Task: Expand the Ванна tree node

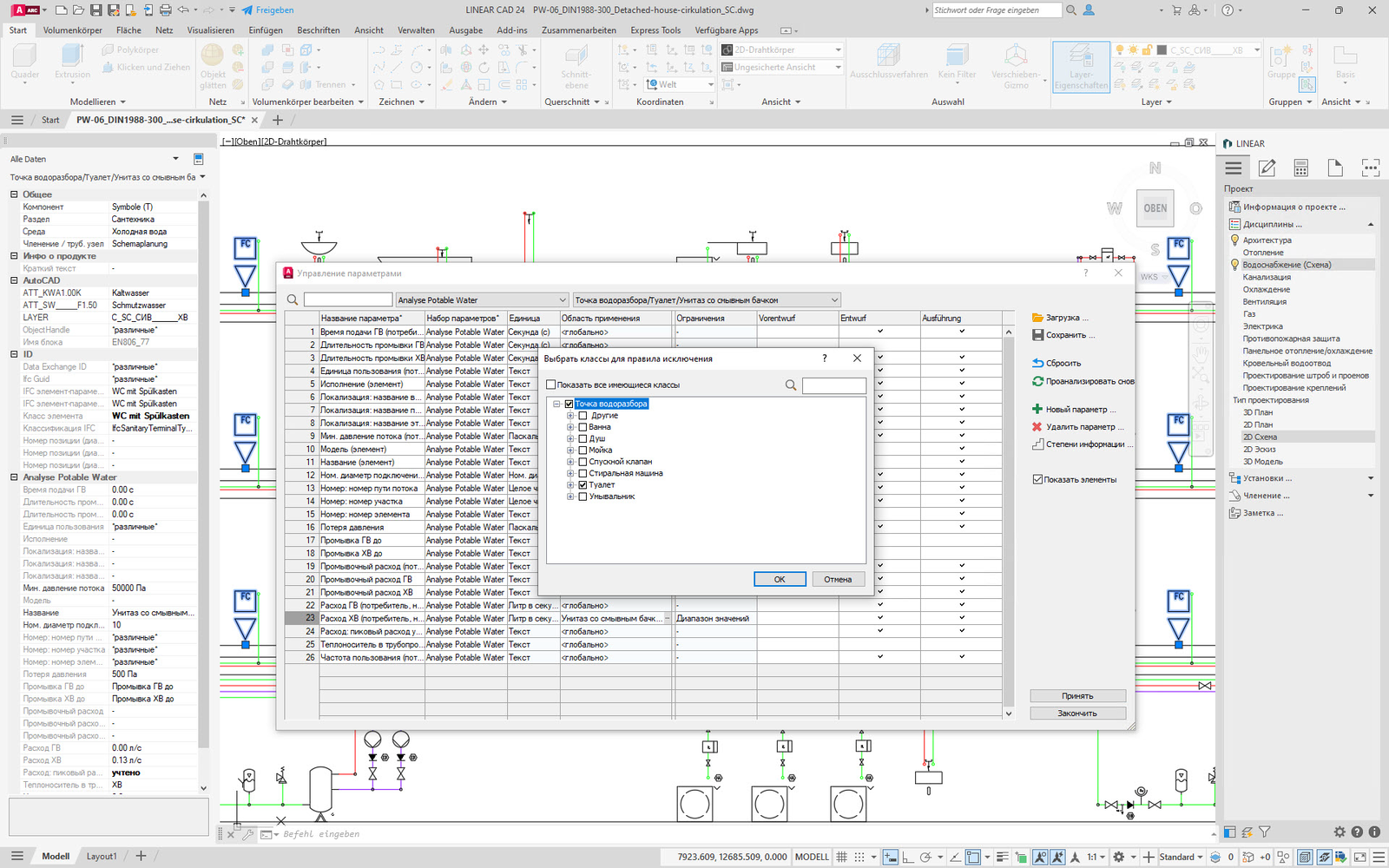Action: click(570, 427)
